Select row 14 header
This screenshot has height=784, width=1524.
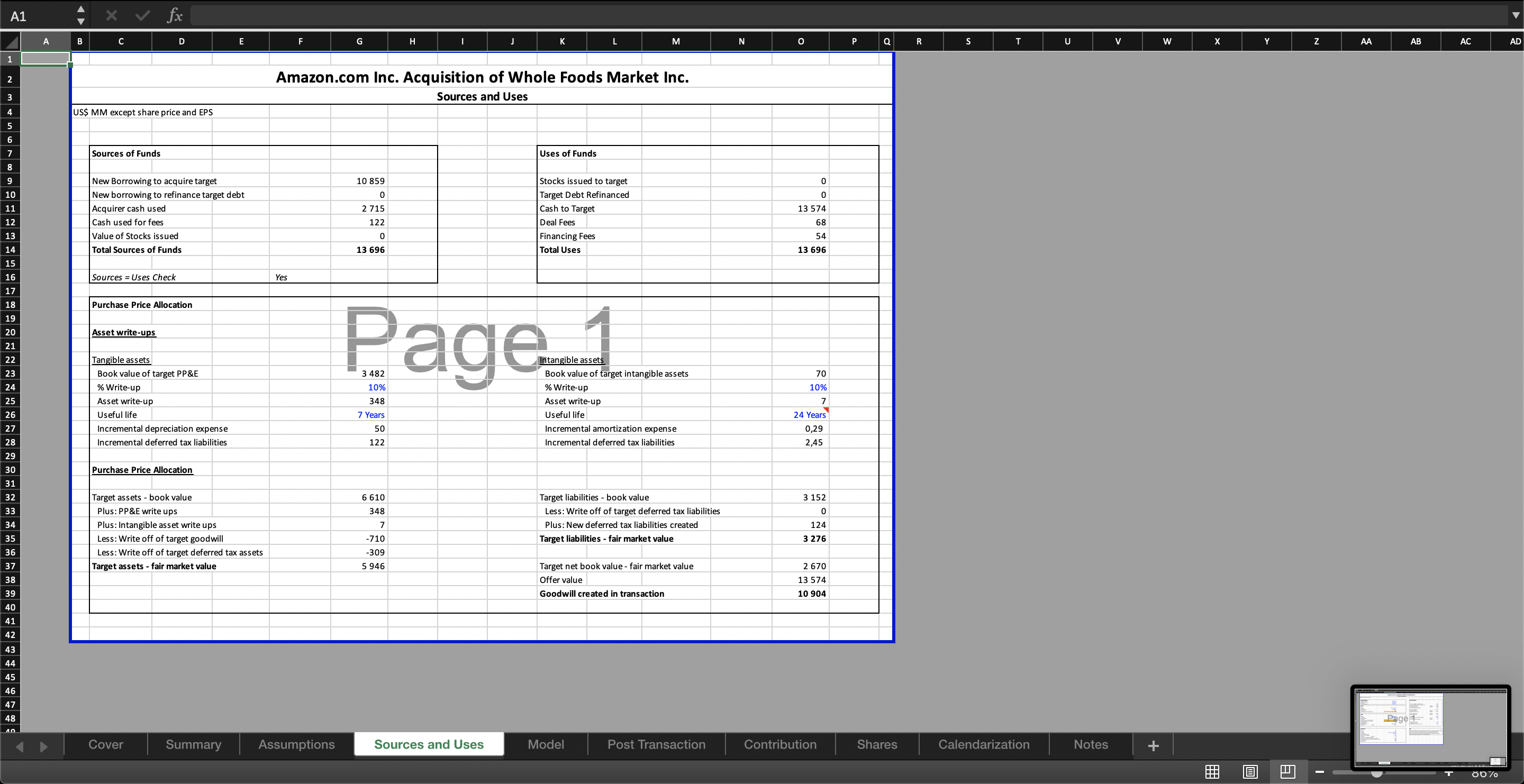10,250
